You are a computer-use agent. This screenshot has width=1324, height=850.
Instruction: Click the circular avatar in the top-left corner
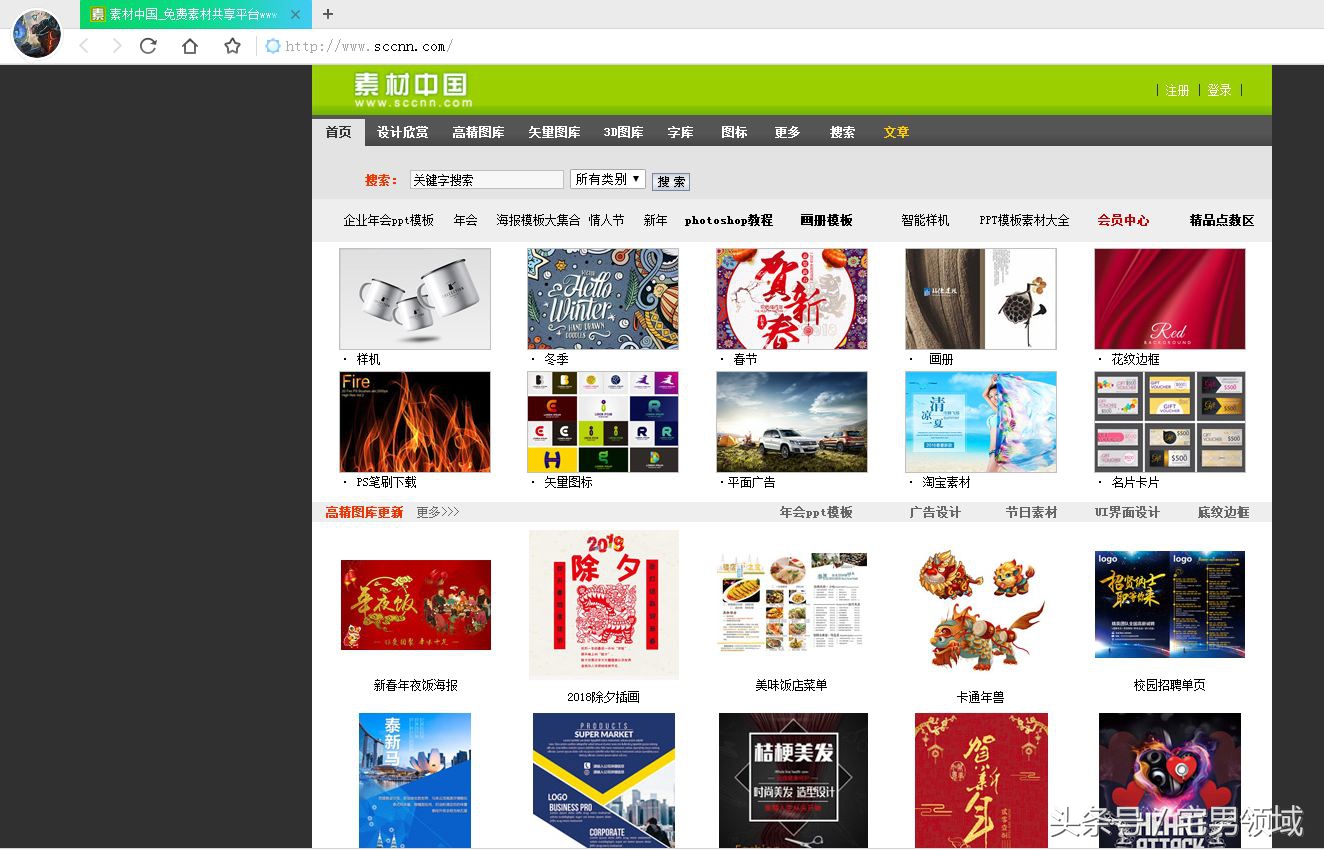tap(35, 33)
